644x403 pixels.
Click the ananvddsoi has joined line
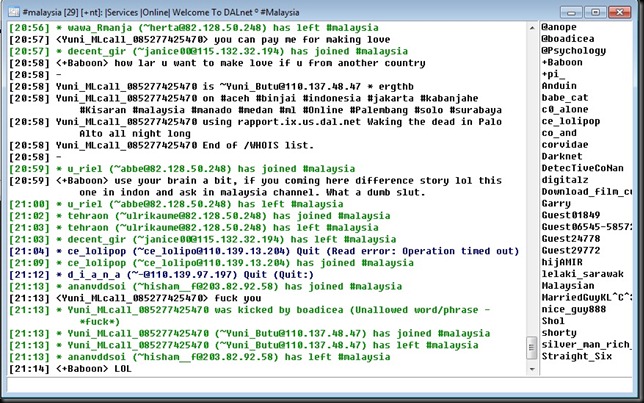[205, 286]
